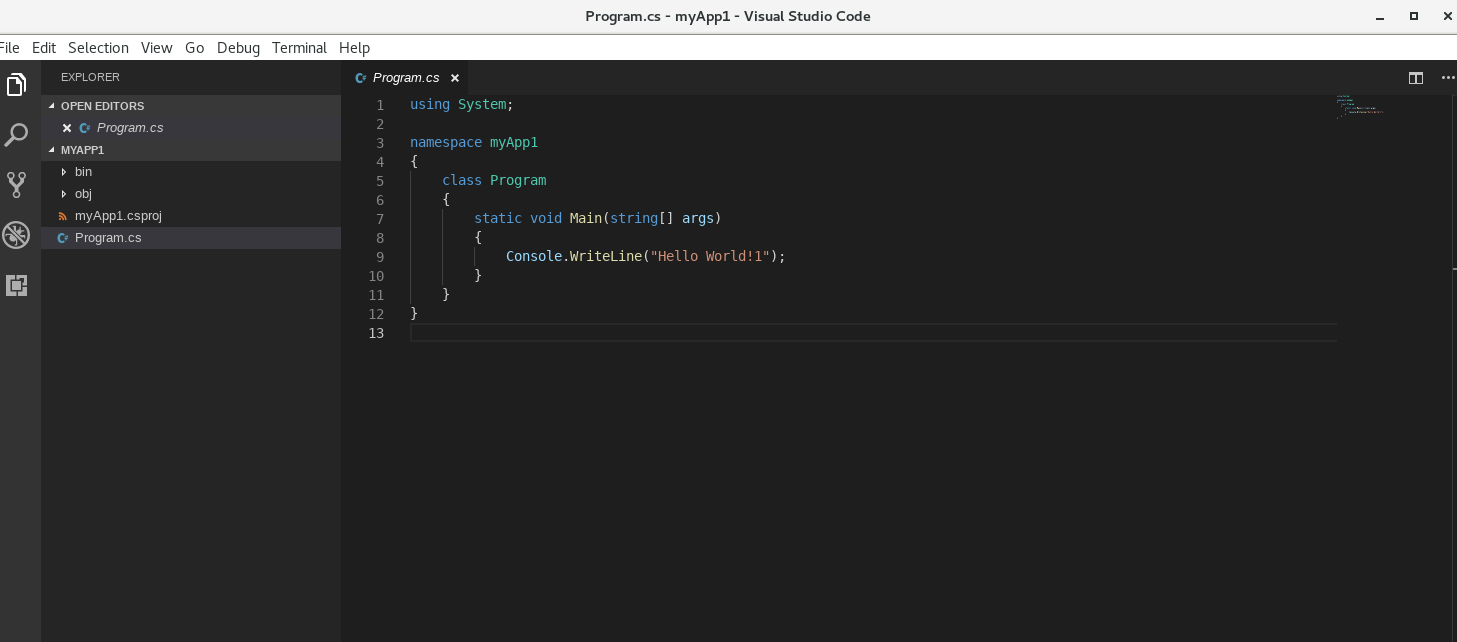The image size is (1457, 642).
Task: Click the EXPLORER panel title
Action: click(x=90, y=77)
